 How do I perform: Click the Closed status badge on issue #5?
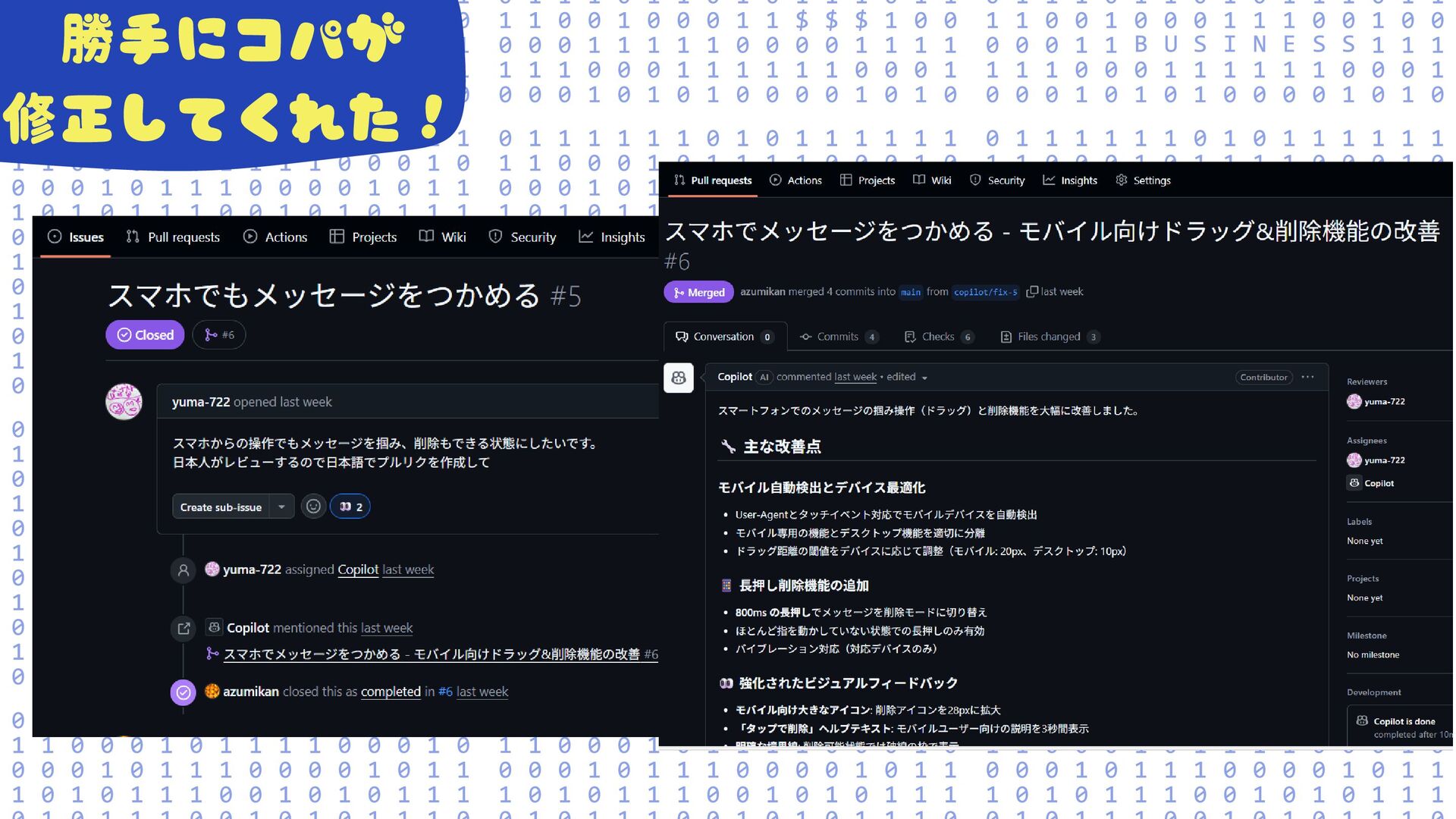coord(145,335)
